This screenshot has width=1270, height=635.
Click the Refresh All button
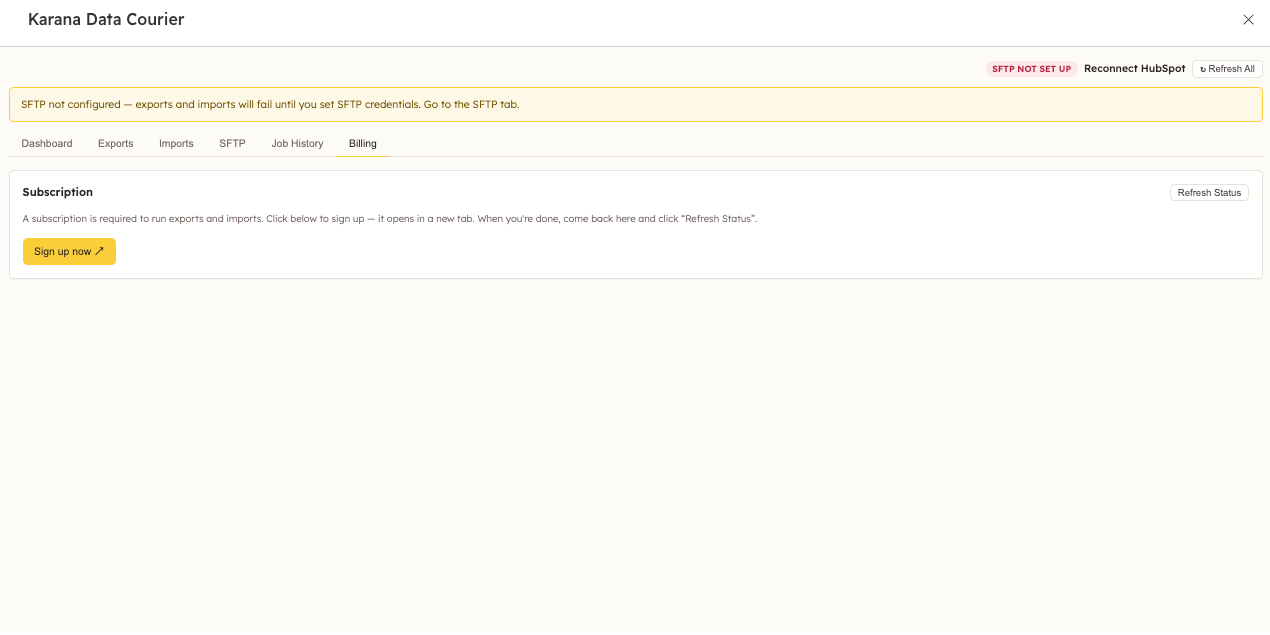[1227, 69]
